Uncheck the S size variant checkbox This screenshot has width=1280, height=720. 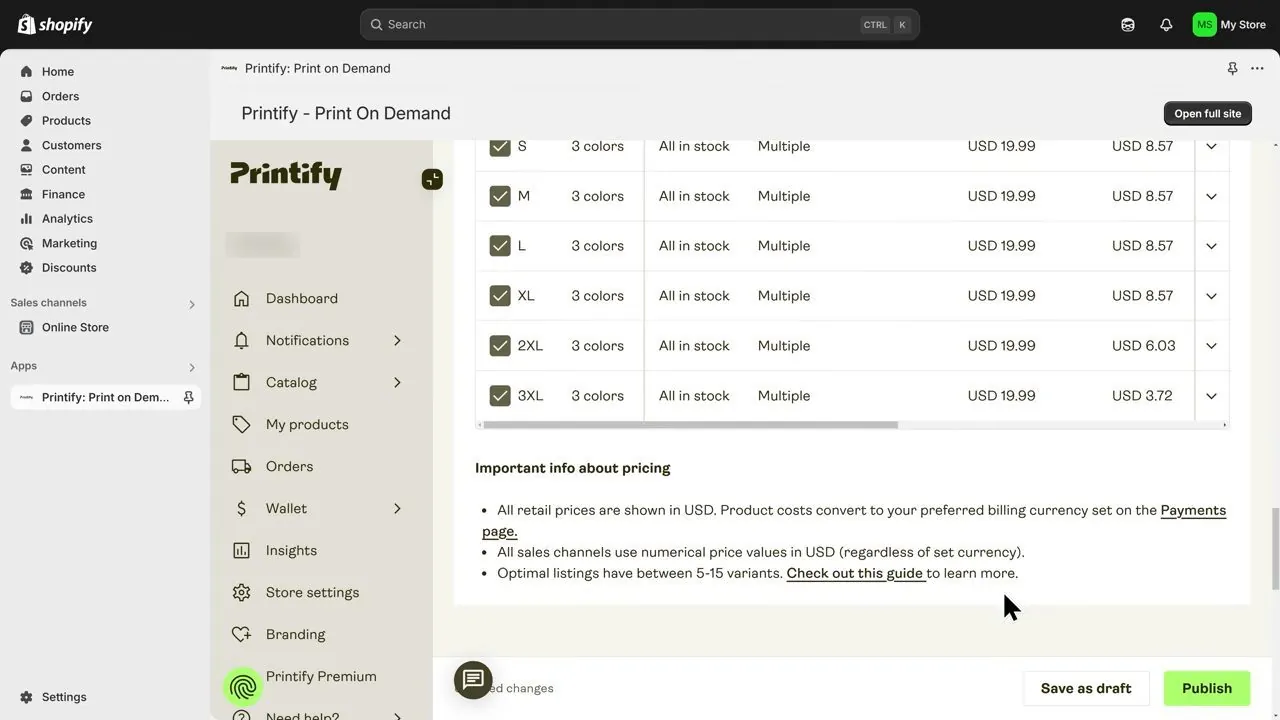pyautogui.click(x=500, y=146)
